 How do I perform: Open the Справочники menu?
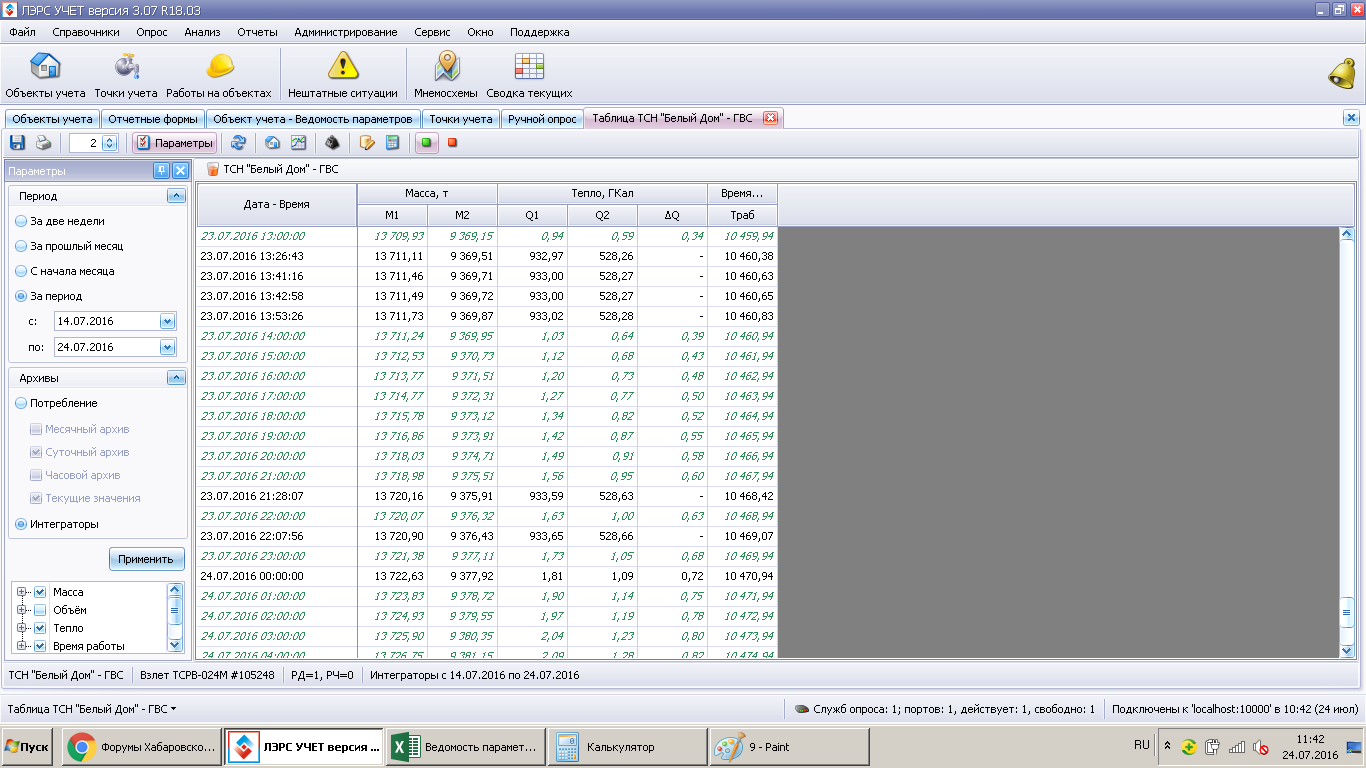pos(86,32)
